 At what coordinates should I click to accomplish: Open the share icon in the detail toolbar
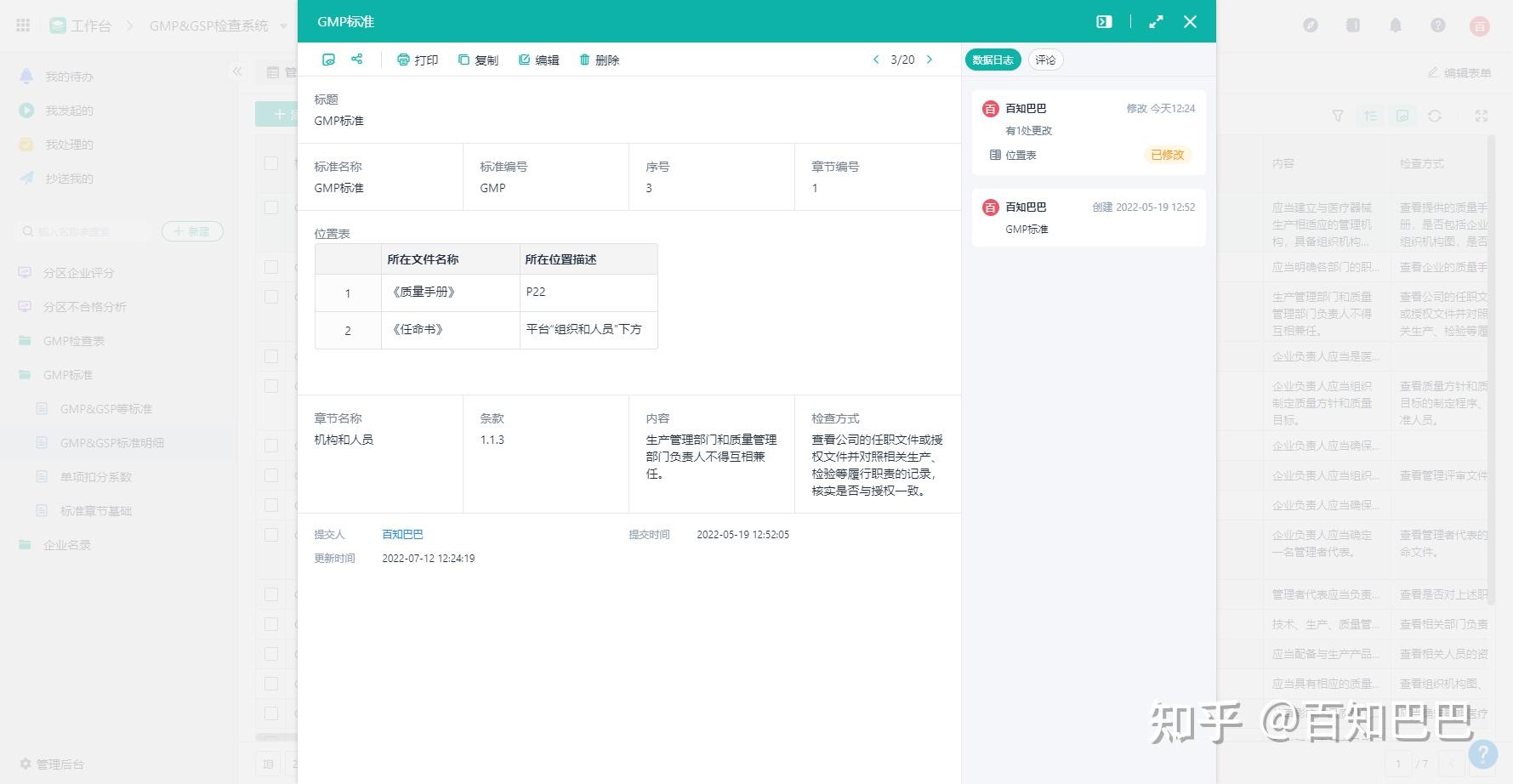pos(356,59)
